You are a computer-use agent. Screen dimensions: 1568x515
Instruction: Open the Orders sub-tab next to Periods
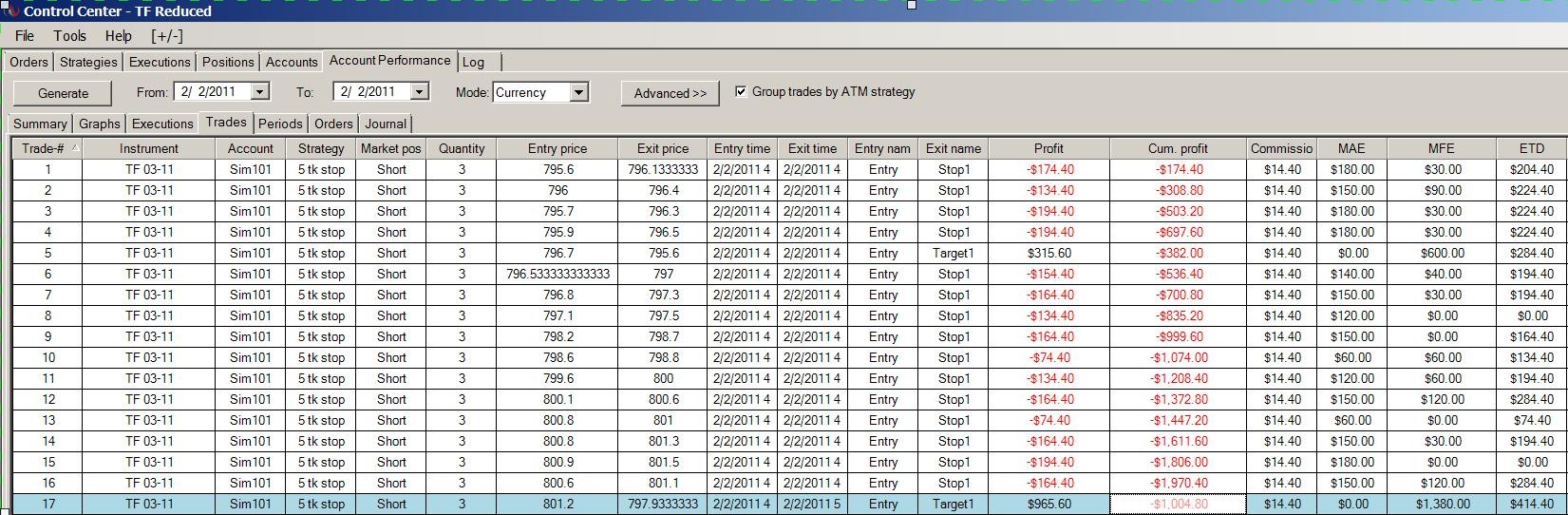333,124
